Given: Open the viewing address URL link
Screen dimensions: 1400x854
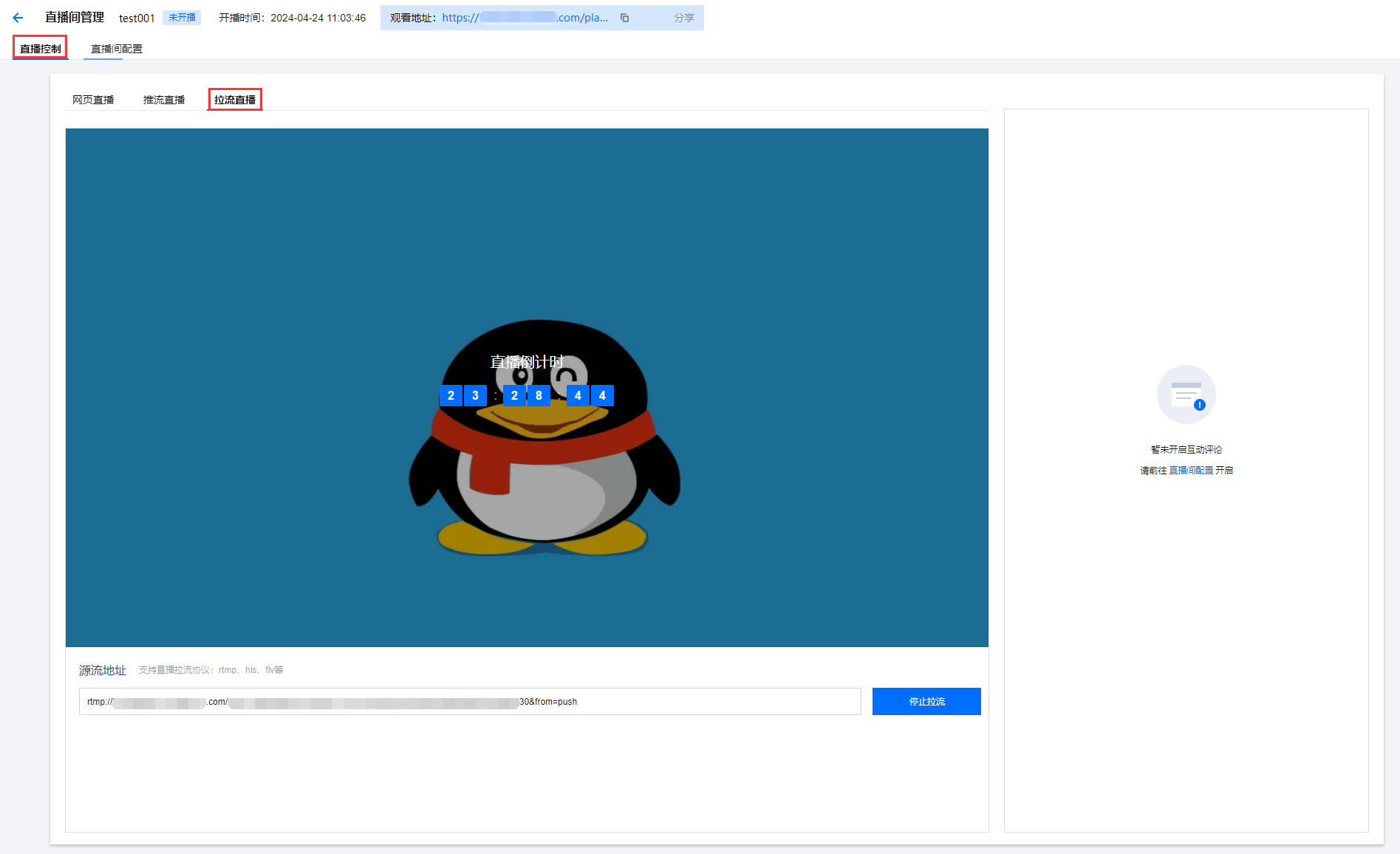Looking at the screenshot, I should tap(525, 18).
